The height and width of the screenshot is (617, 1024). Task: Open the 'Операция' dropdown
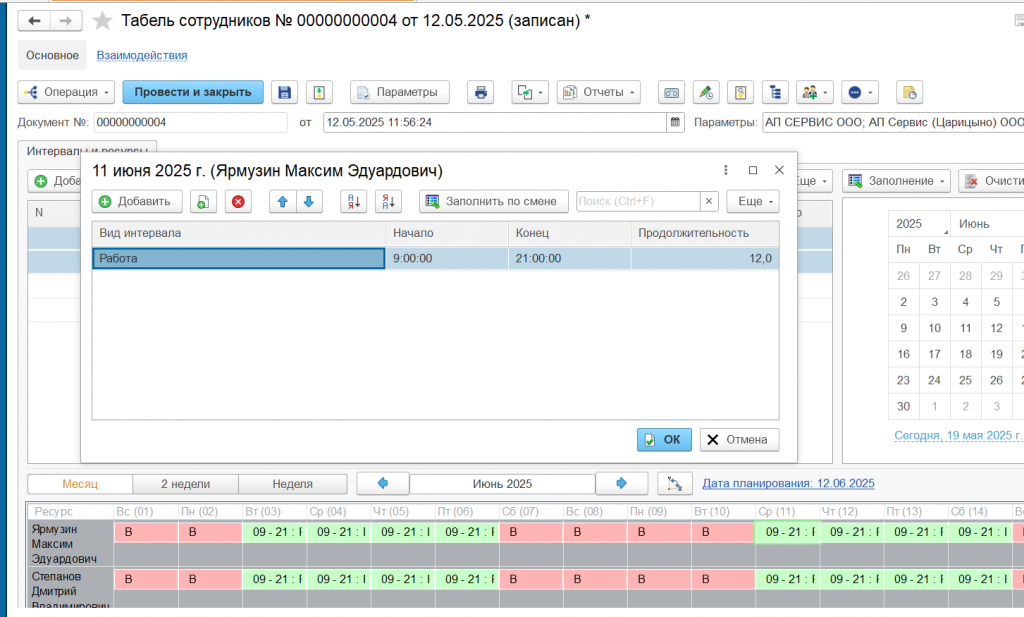click(x=66, y=92)
